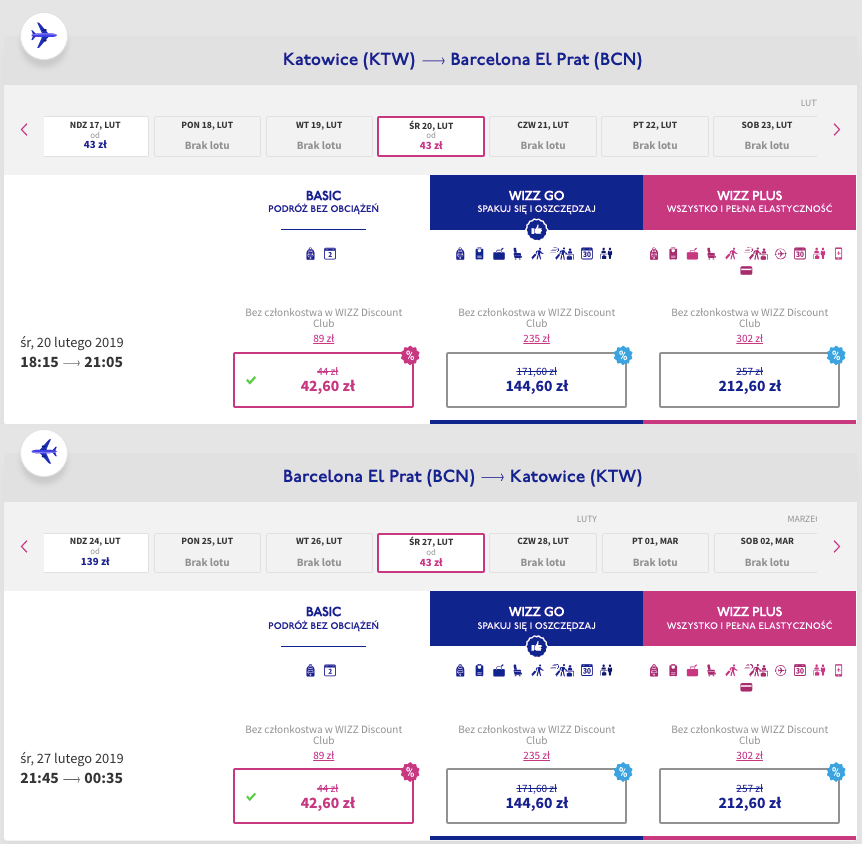Open return WIZZ PLUS Discount Club 302 zł link
The width and height of the screenshot is (862, 844).
(x=749, y=755)
